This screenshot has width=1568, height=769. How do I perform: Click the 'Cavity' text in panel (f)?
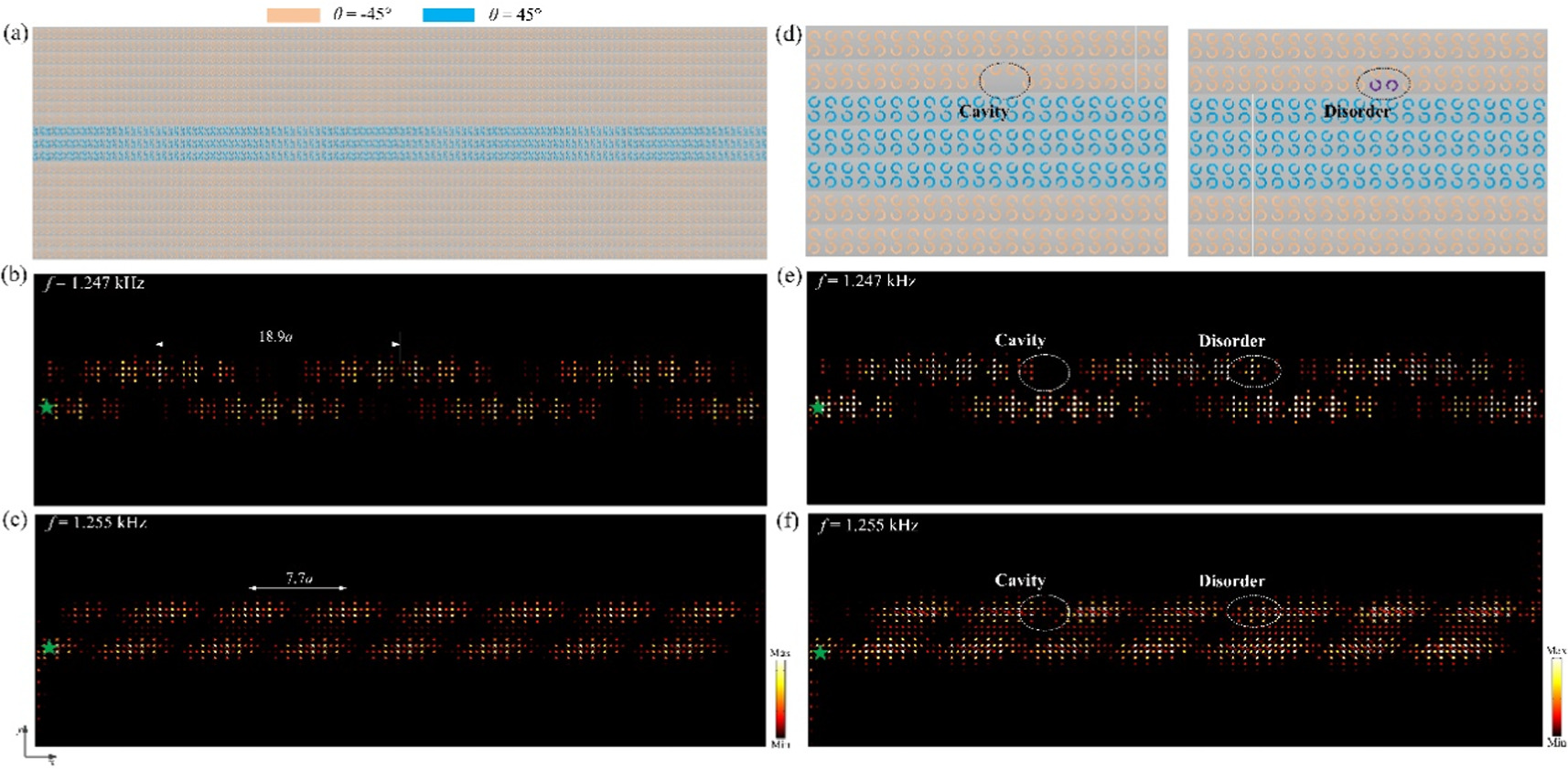point(1020,580)
